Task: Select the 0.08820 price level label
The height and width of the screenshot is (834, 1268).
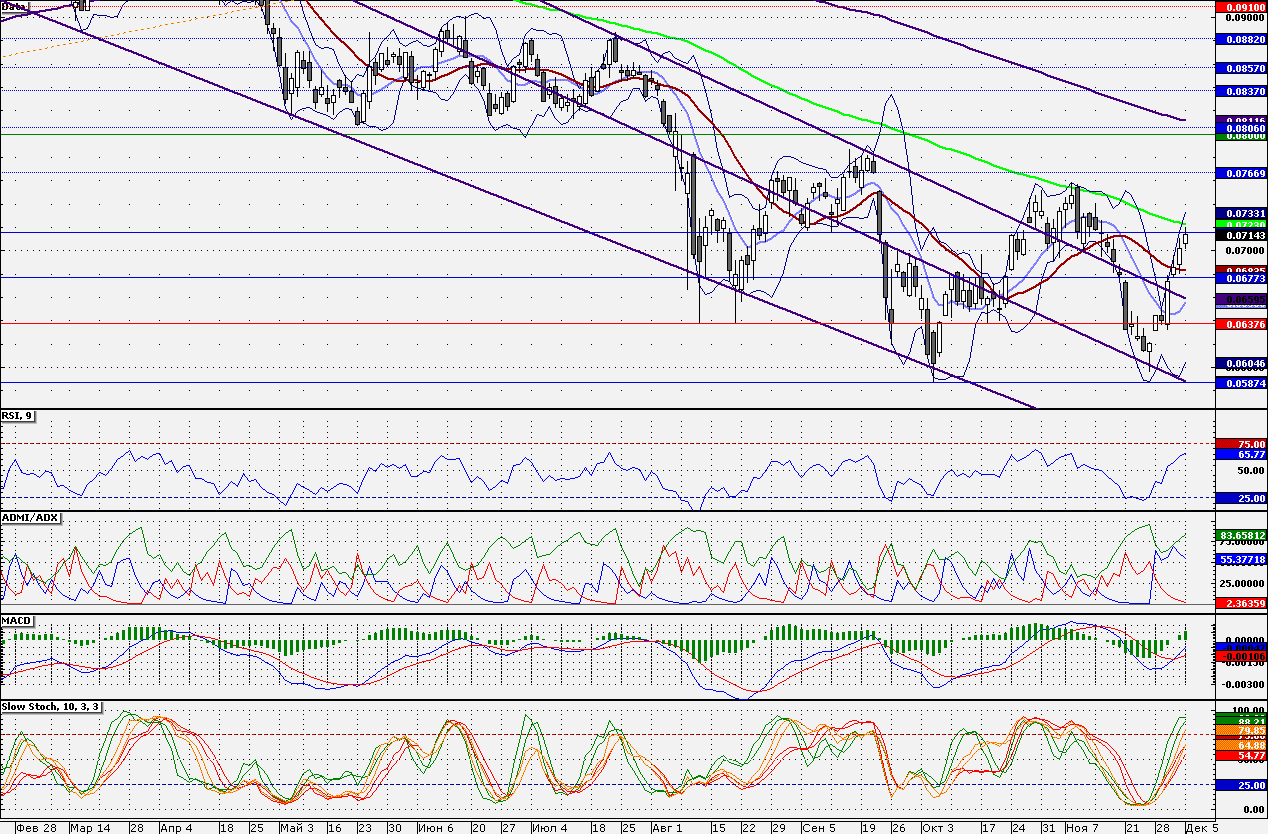Action: point(1240,39)
